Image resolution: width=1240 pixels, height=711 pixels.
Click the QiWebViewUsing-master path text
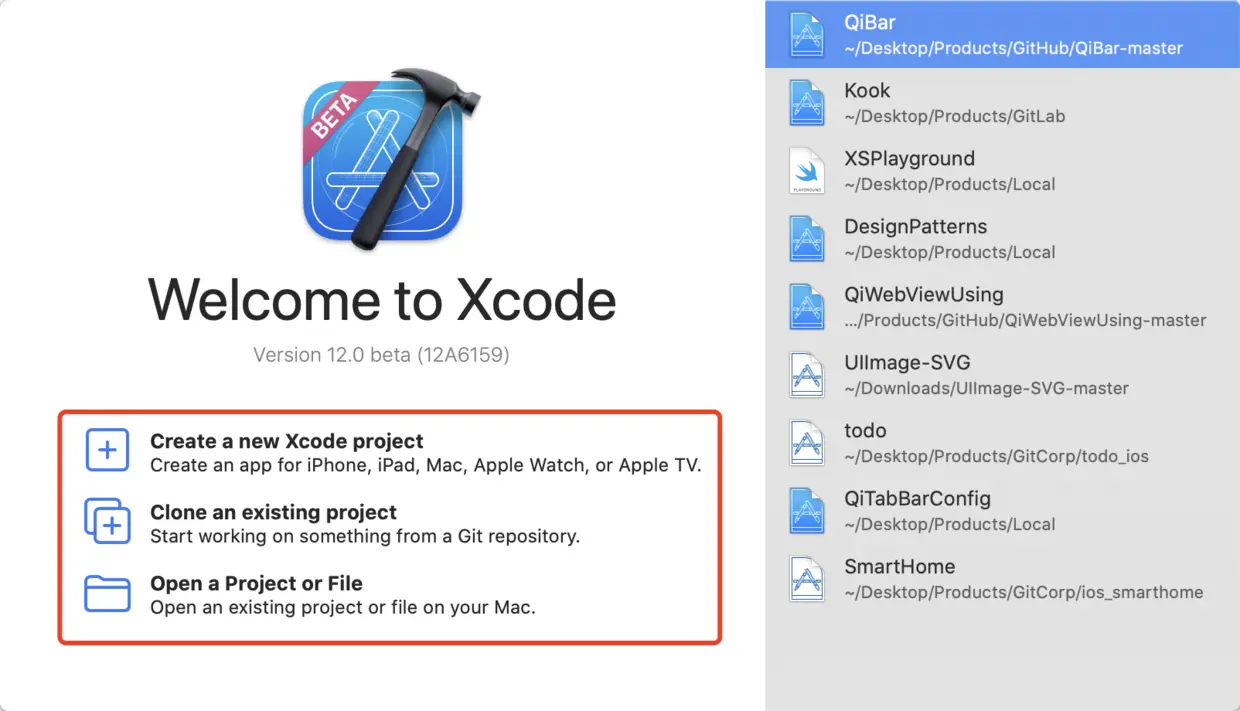pos(1025,320)
